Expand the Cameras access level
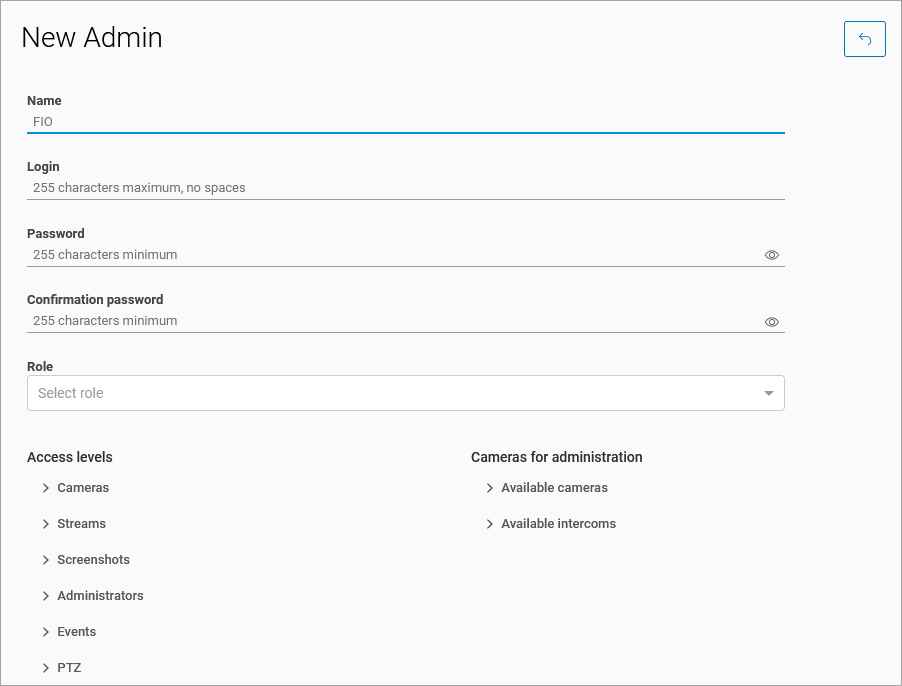The width and height of the screenshot is (902, 686). (46, 488)
